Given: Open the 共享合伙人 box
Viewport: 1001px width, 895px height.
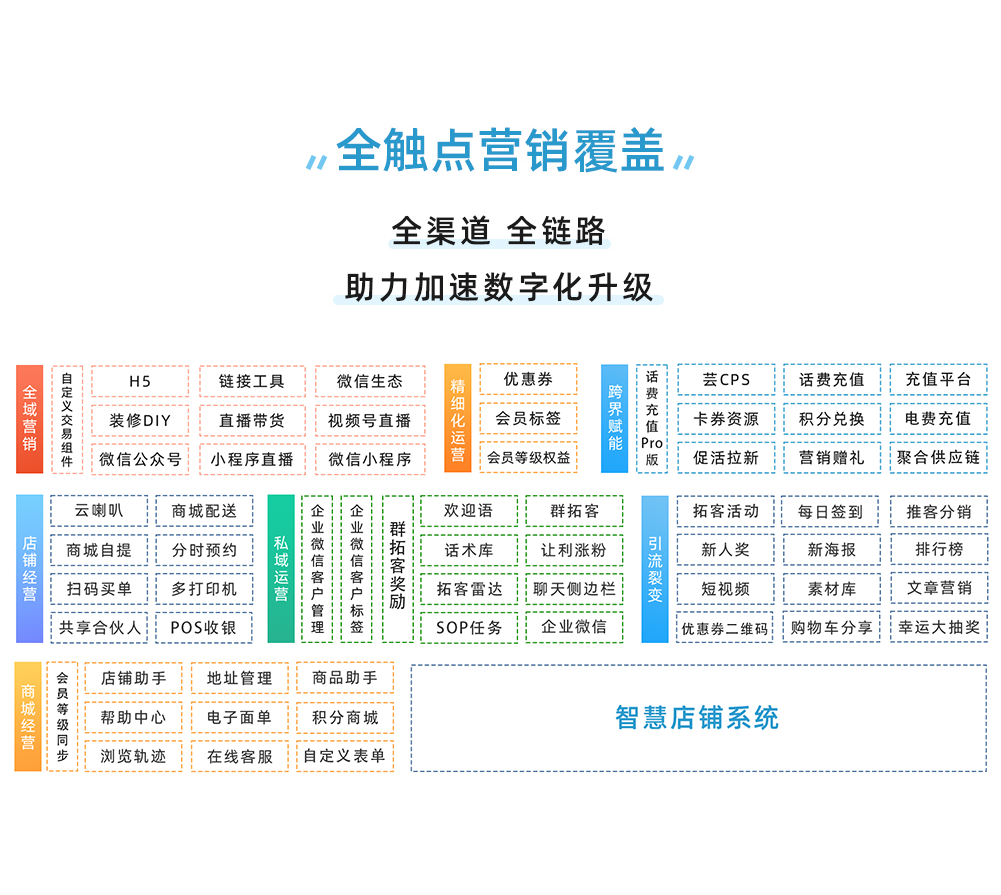Looking at the screenshot, I should pos(99,628).
